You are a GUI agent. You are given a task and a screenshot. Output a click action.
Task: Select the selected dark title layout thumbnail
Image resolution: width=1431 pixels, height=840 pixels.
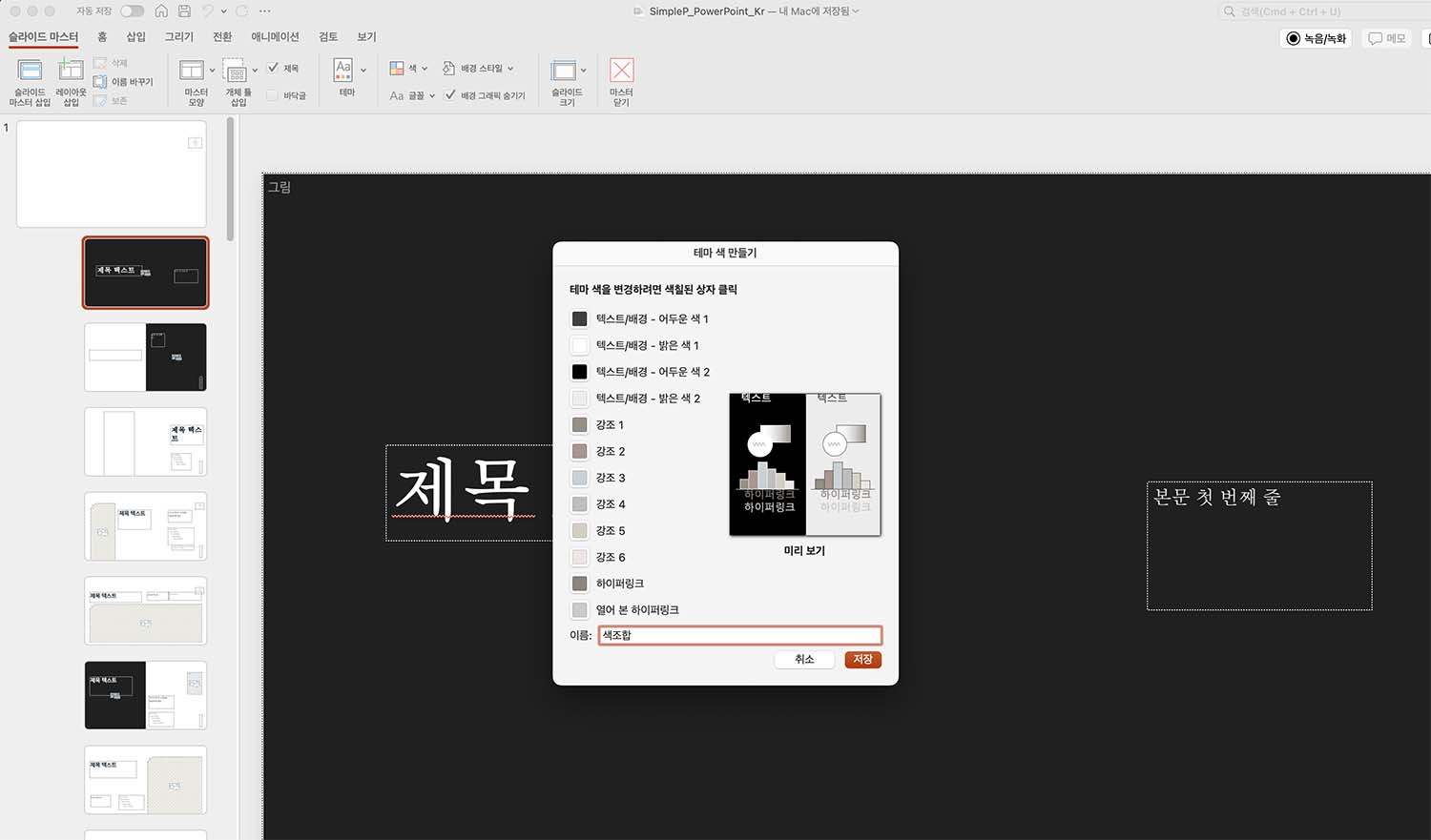[145, 273]
